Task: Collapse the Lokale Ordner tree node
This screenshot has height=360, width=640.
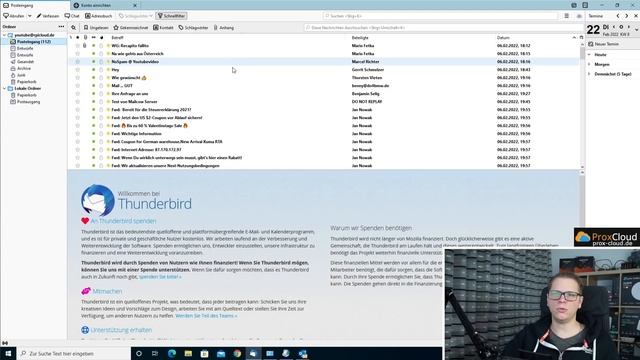Action: tap(4, 89)
